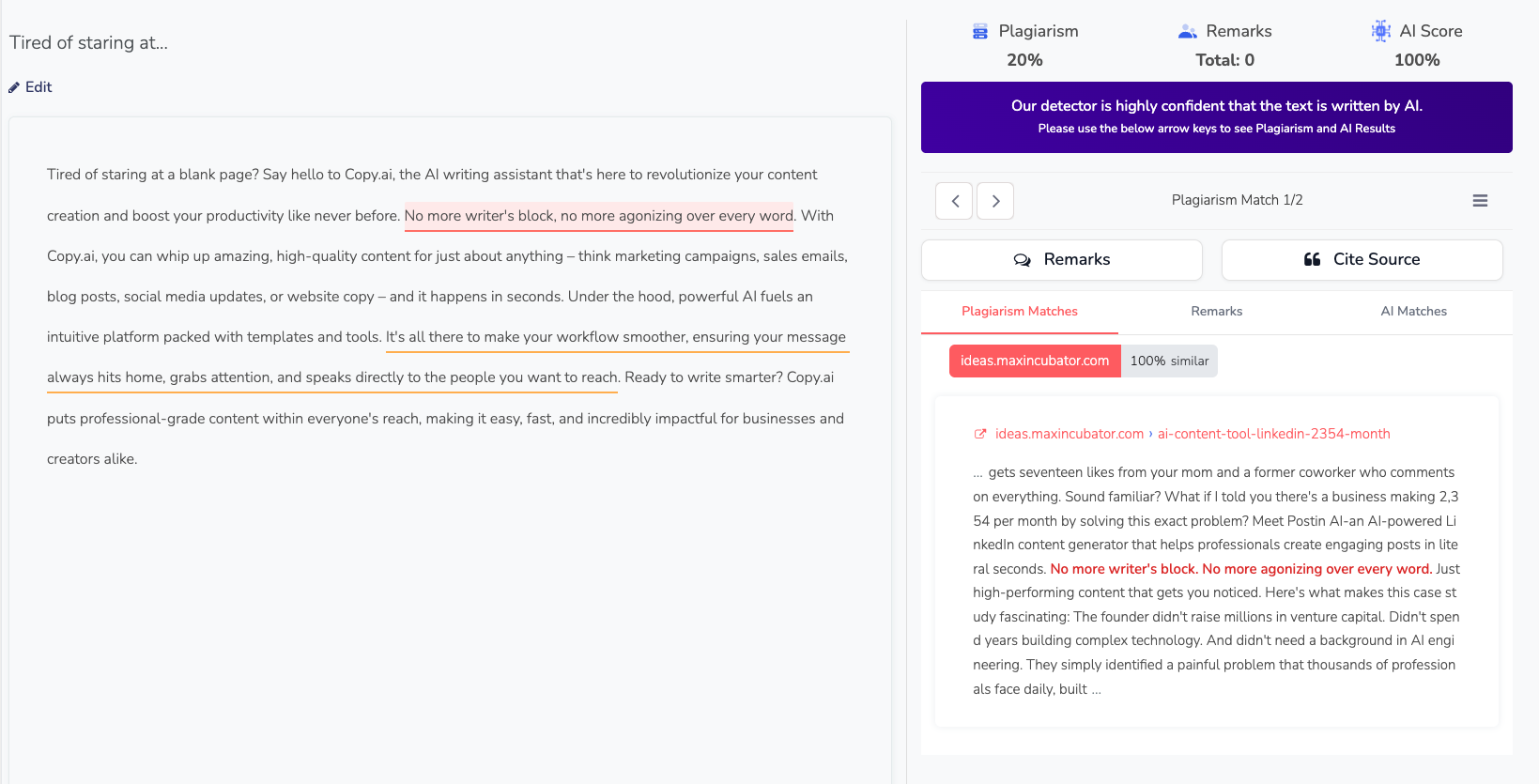Image resolution: width=1539 pixels, height=784 pixels.
Task: Click highlighted sentence "No more writer's block"
Action: click(x=599, y=216)
